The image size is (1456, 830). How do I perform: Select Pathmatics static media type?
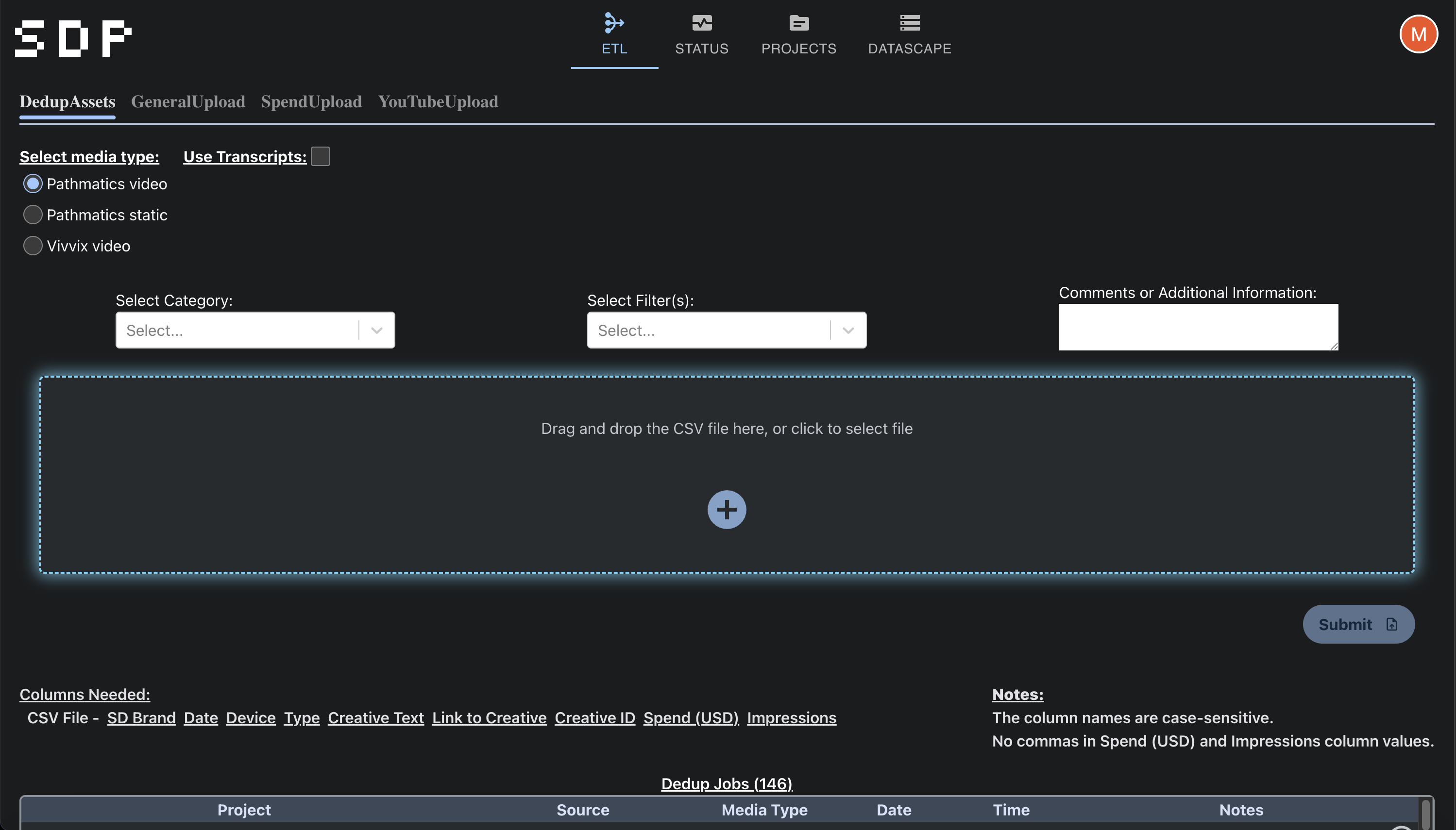[x=33, y=215]
